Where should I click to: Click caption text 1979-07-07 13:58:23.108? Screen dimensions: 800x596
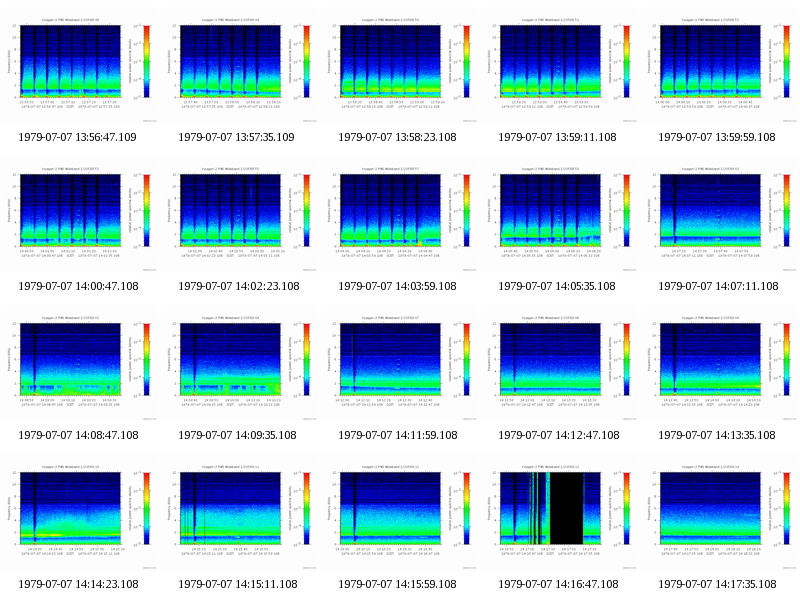(x=397, y=137)
